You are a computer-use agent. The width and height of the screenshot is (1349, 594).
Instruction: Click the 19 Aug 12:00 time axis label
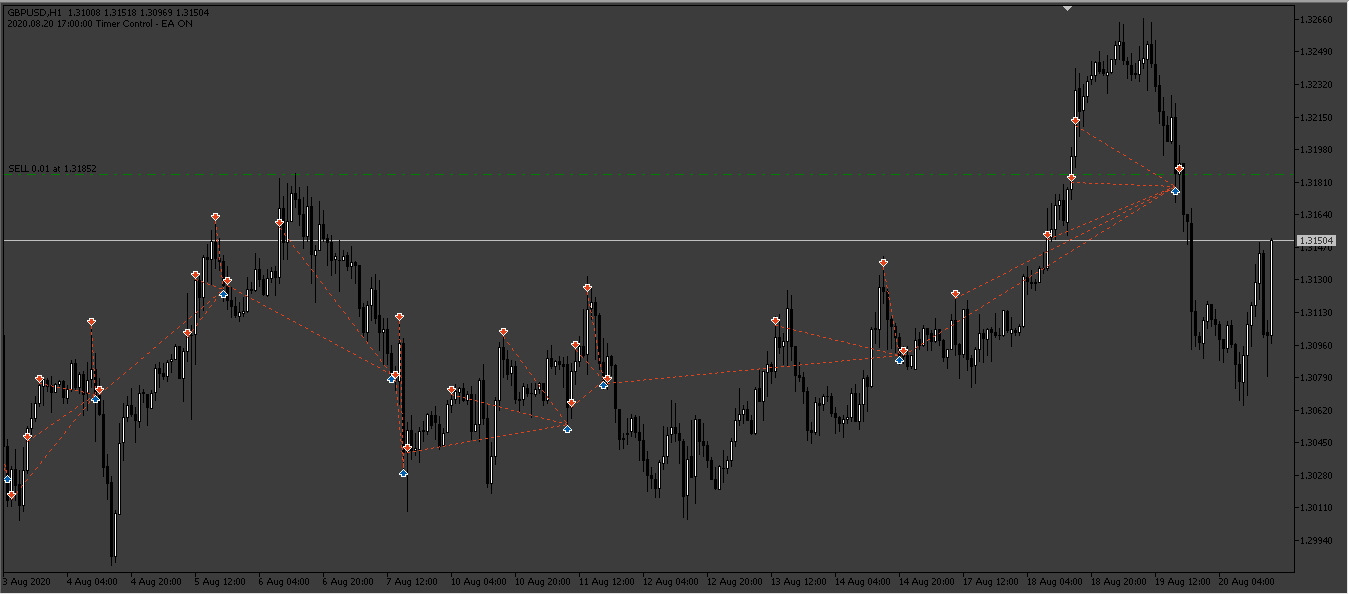pos(1182,581)
